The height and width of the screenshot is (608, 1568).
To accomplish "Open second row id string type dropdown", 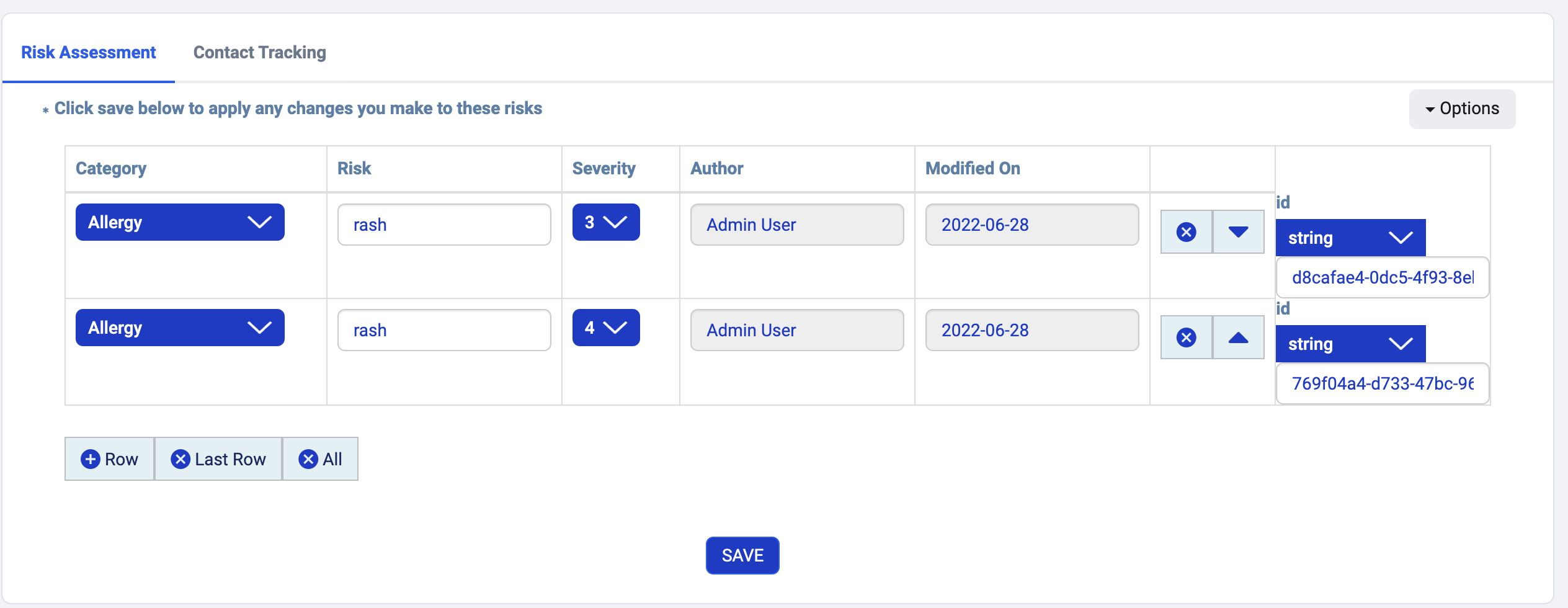I will tap(1350, 344).
